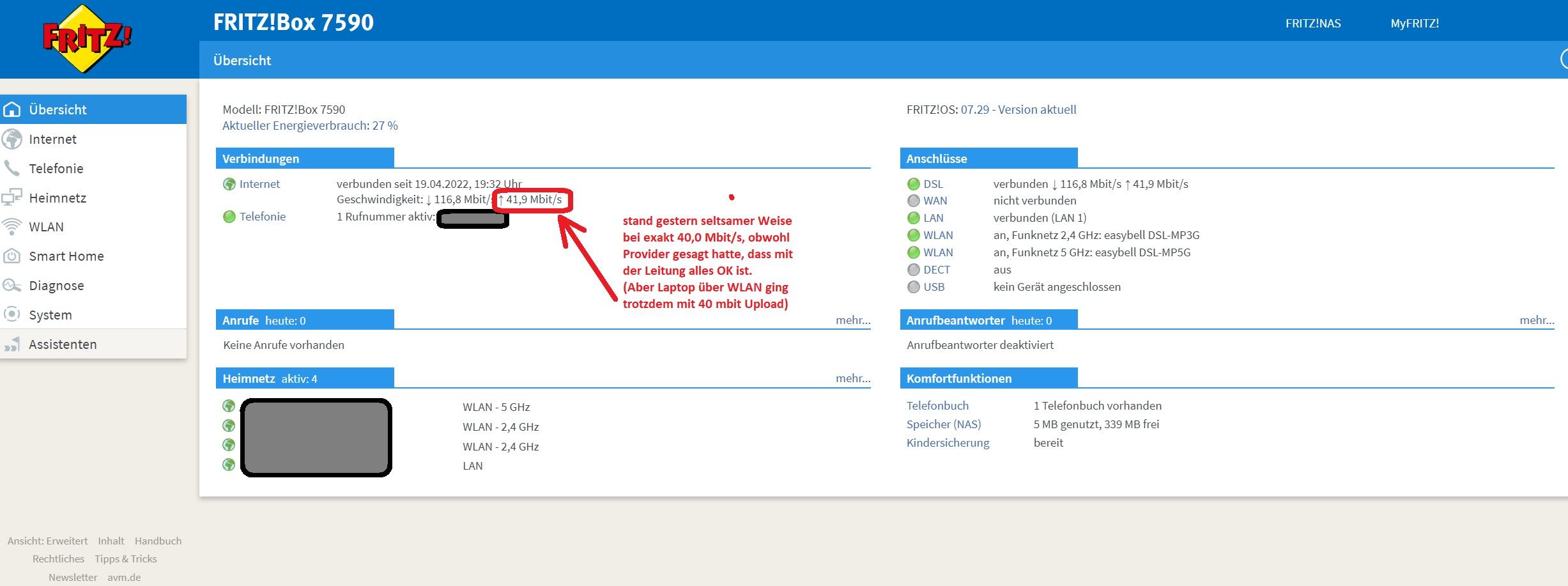The width and height of the screenshot is (1568, 586).
Task: Click the green status dot next to Telefonie
Action: [229, 217]
